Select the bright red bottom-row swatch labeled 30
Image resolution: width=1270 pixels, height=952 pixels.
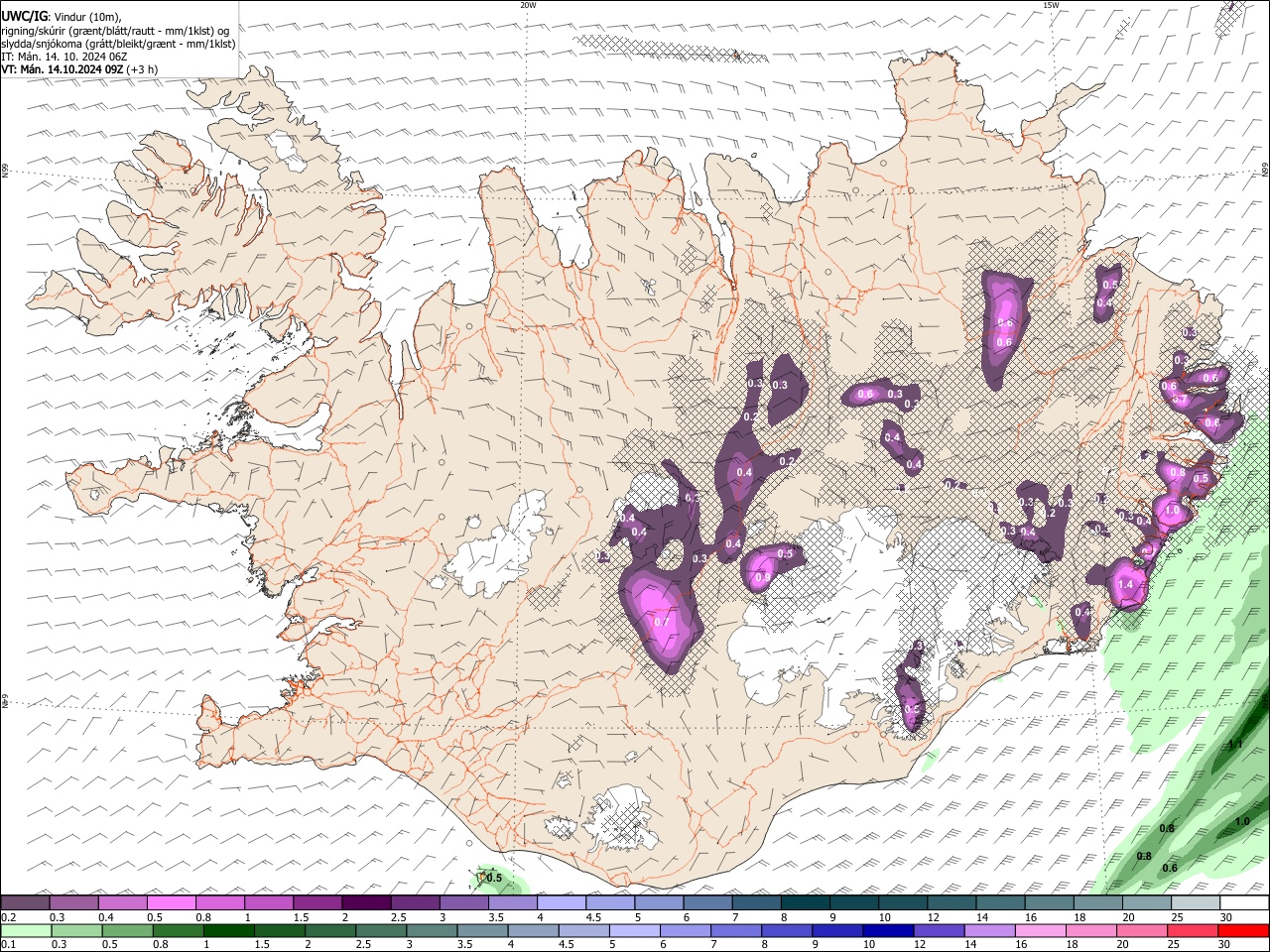pyautogui.click(x=1243, y=931)
